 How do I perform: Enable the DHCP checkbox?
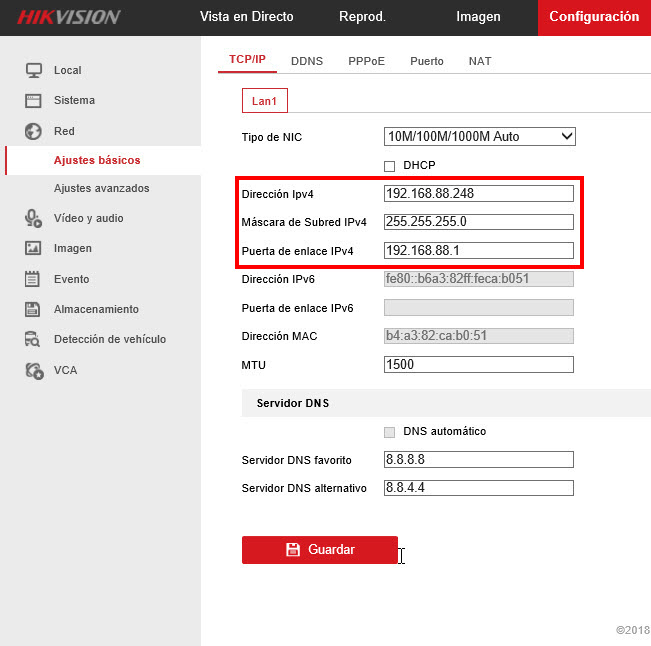click(389, 166)
